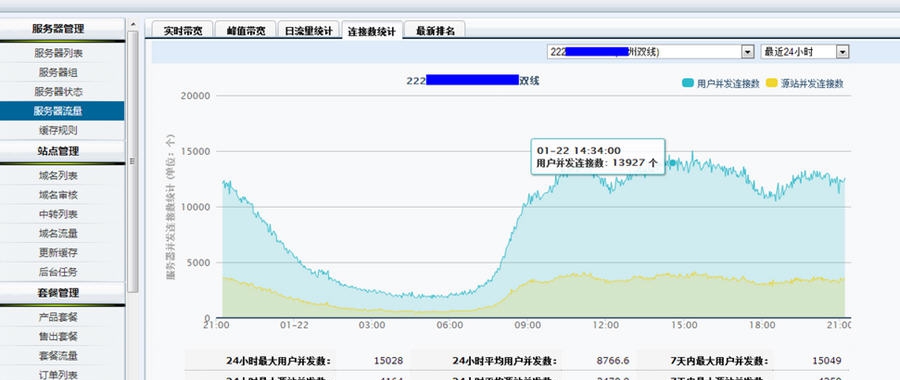Open the server selection dropdown arrow
The image size is (900, 380).
pos(747,52)
